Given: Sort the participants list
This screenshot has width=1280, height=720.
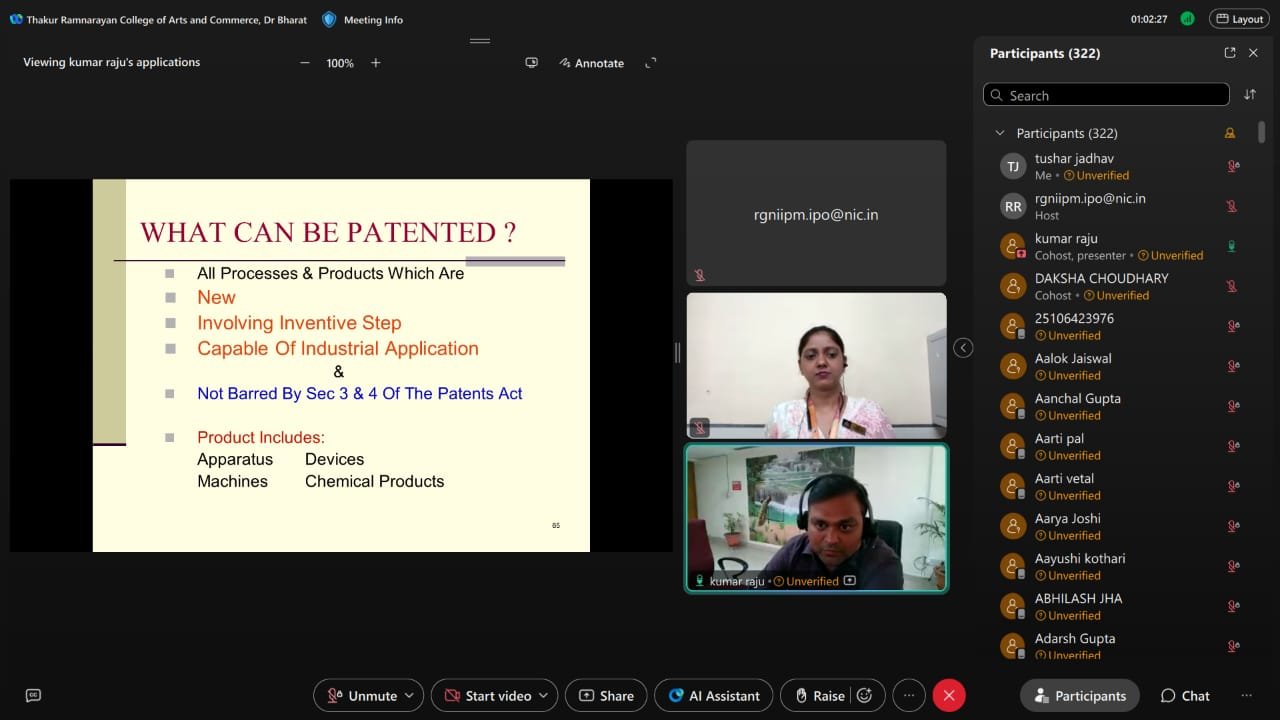Looking at the screenshot, I should click(x=1250, y=95).
